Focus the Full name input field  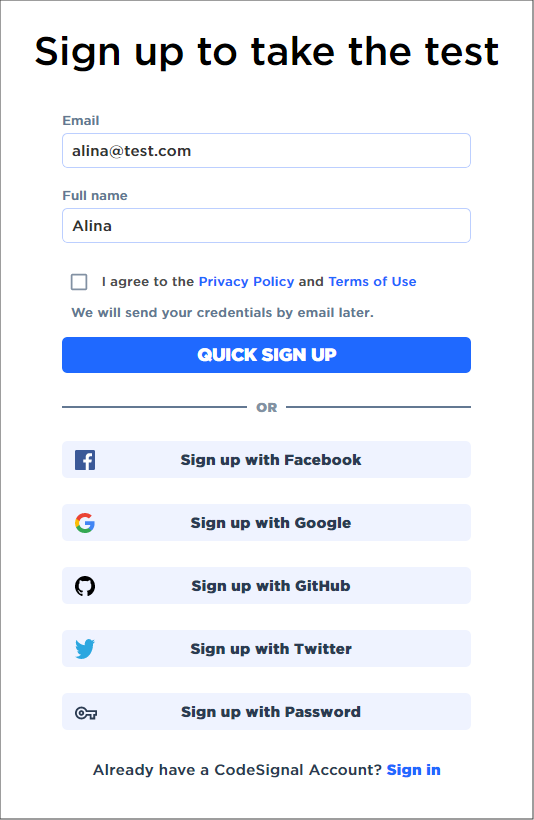click(266, 226)
